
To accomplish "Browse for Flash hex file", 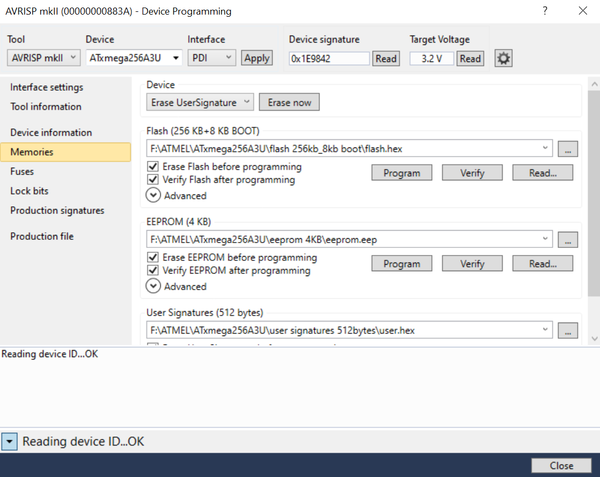I will click(567, 149).
